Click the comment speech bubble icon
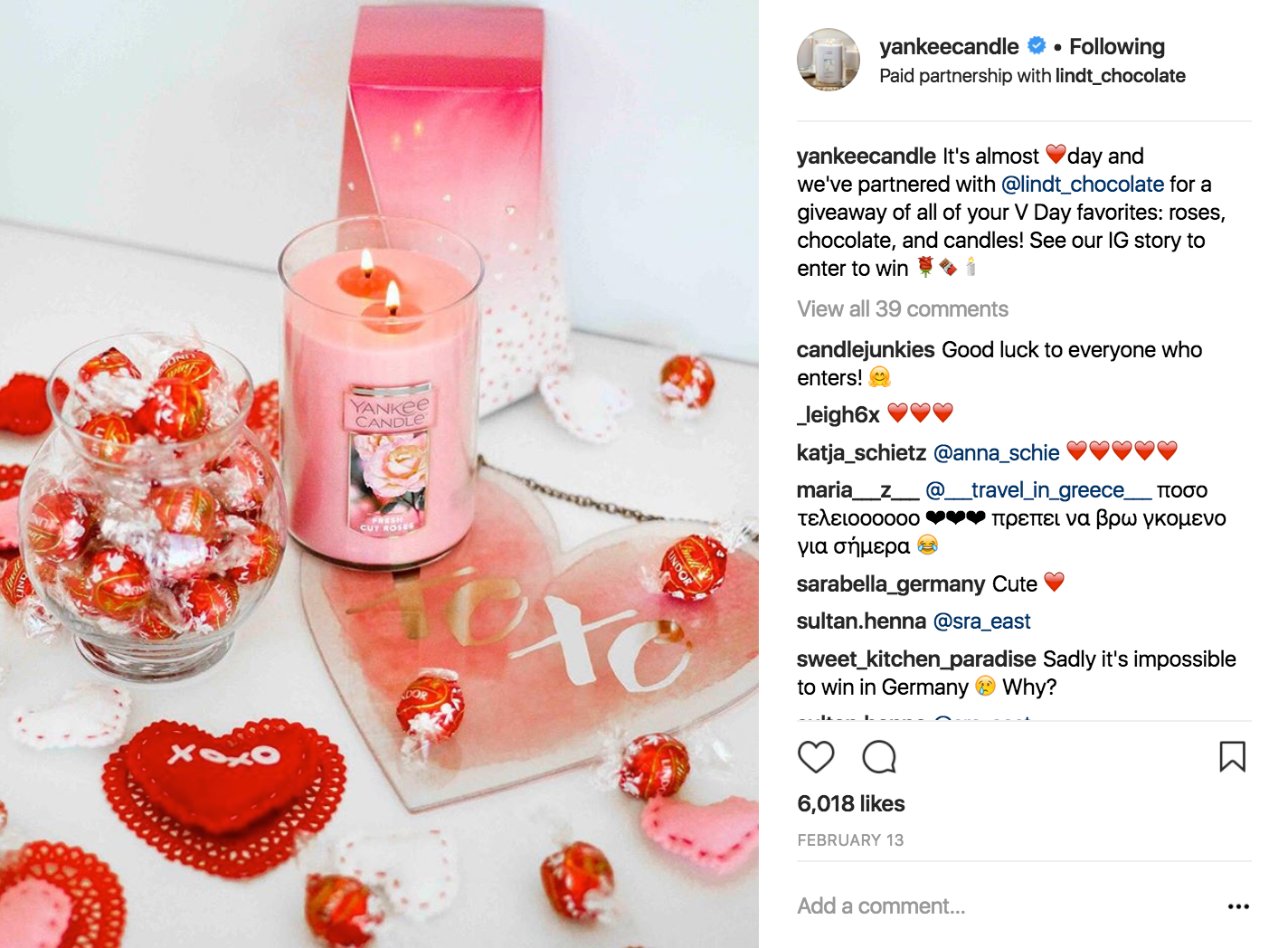The height and width of the screenshot is (948, 1288). click(879, 757)
